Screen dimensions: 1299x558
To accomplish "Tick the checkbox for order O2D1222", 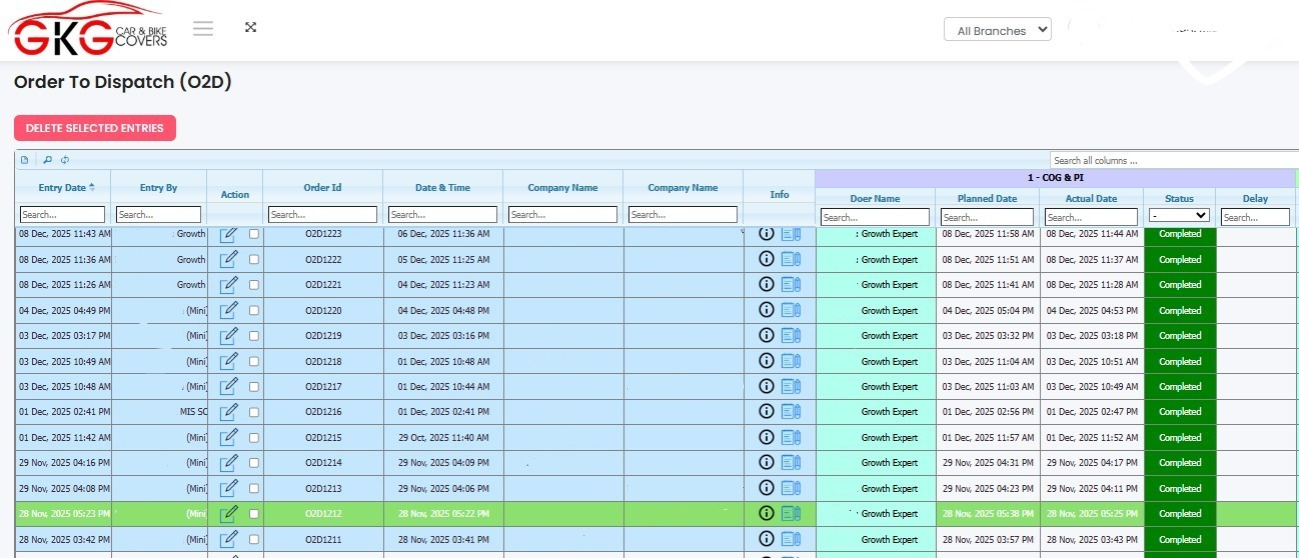I will (x=254, y=259).
